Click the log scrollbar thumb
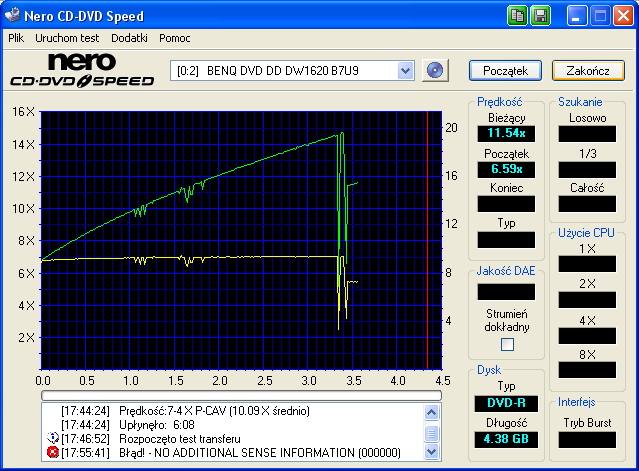Screen dimensions: 639x471 pos(432,434)
